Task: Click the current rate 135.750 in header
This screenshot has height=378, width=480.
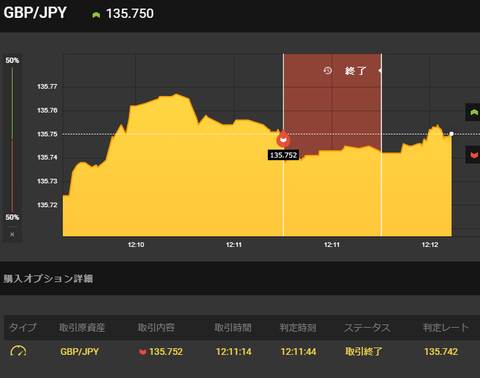Action: click(130, 14)
